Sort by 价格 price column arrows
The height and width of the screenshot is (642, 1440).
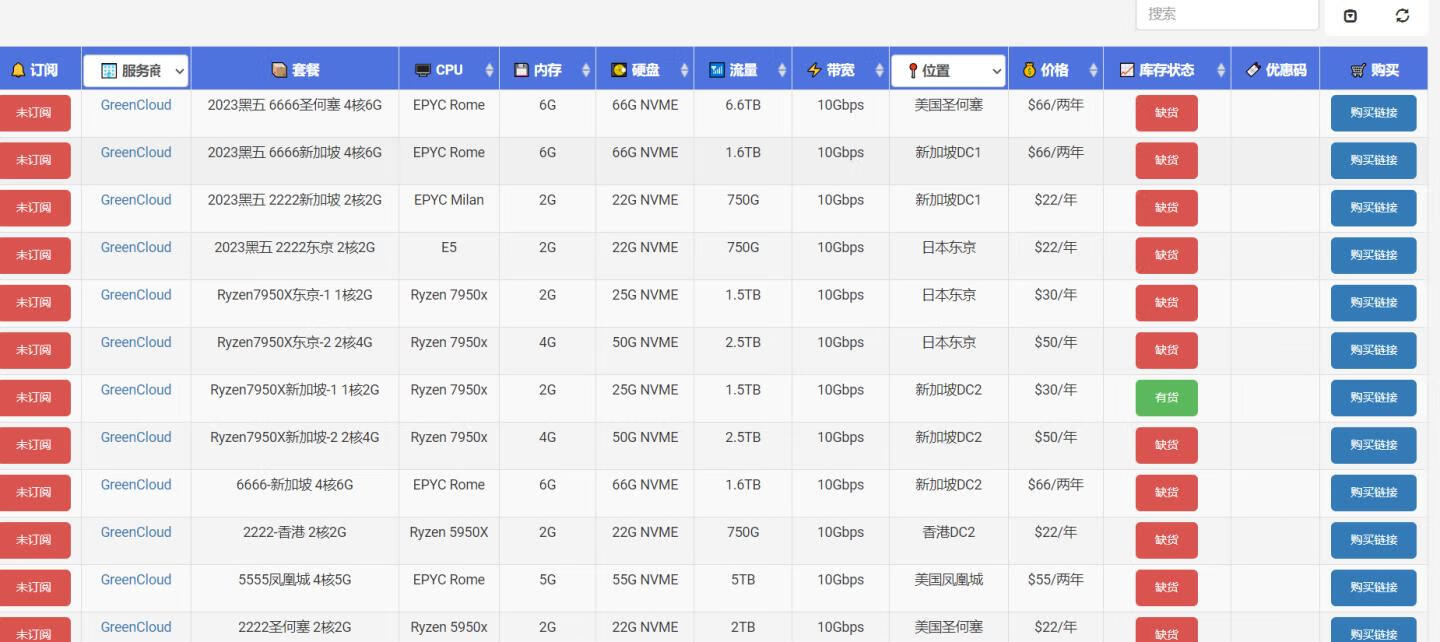[x=1093, y=70]
